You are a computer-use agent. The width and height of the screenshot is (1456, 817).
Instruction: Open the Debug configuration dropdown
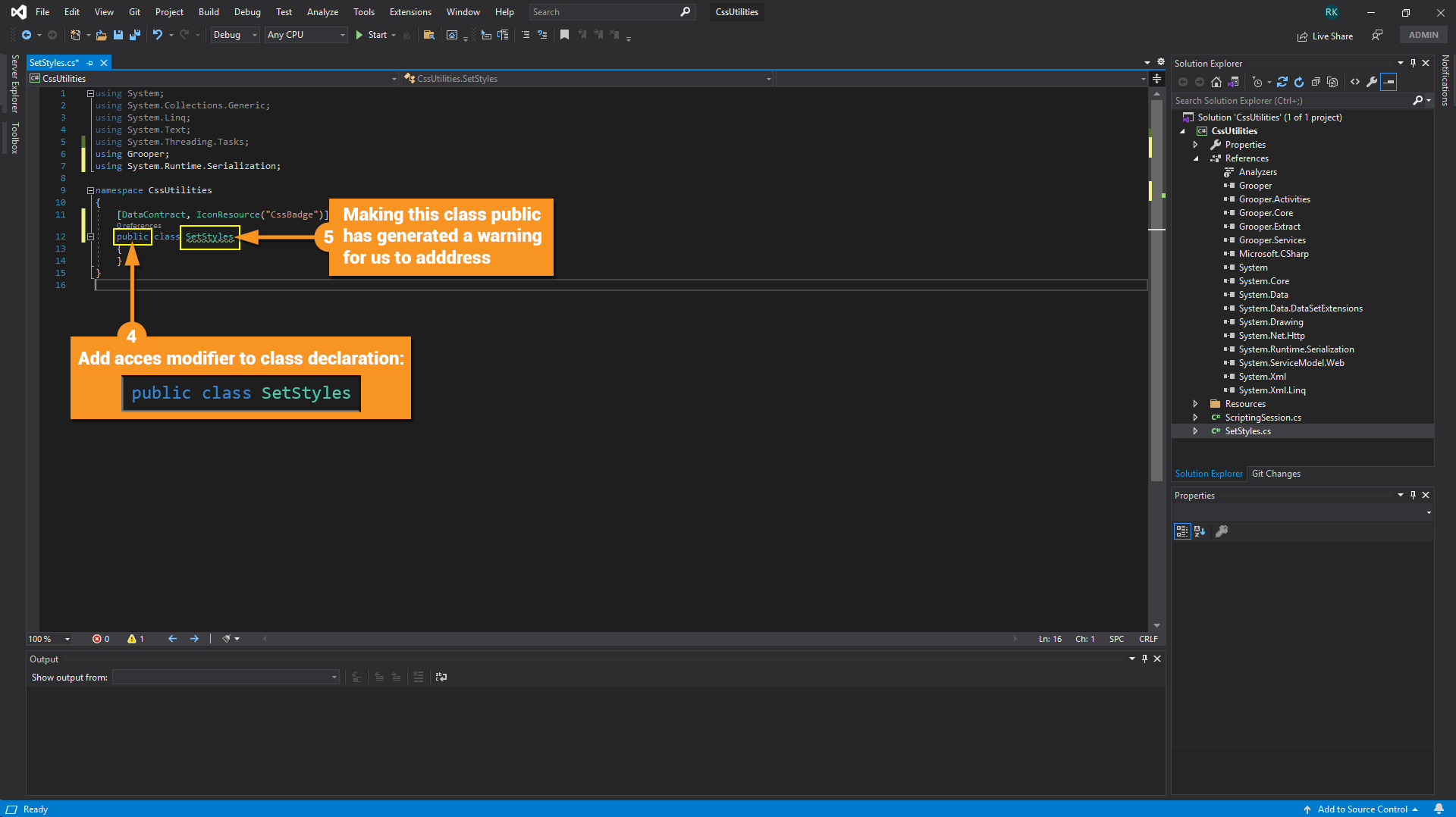click(234, 35)
